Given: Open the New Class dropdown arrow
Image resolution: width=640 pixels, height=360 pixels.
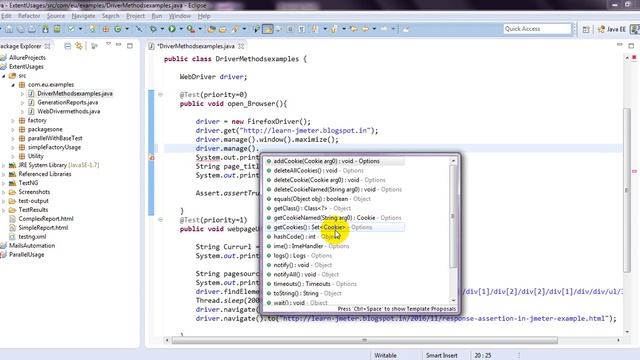Looking at the screenshot, I should (x=127, y=29).
